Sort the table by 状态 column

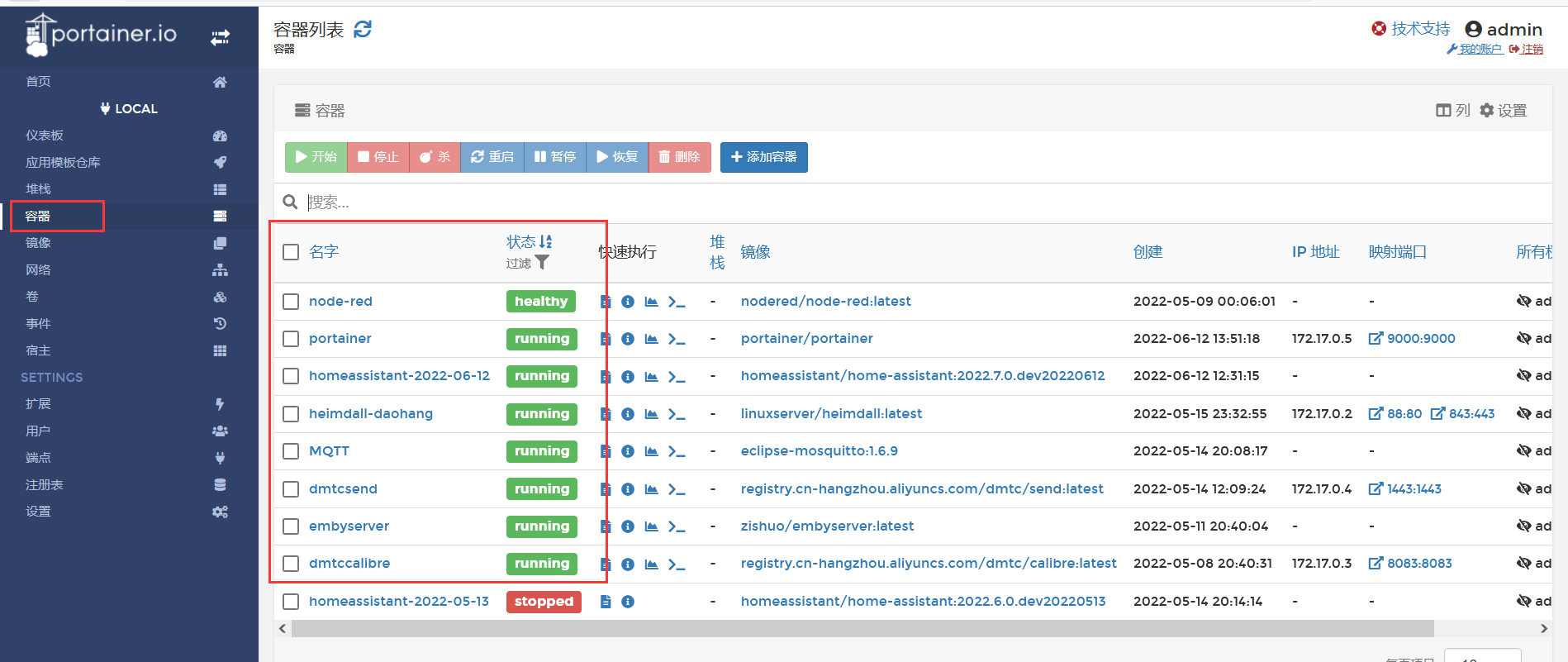coord(521,241)
